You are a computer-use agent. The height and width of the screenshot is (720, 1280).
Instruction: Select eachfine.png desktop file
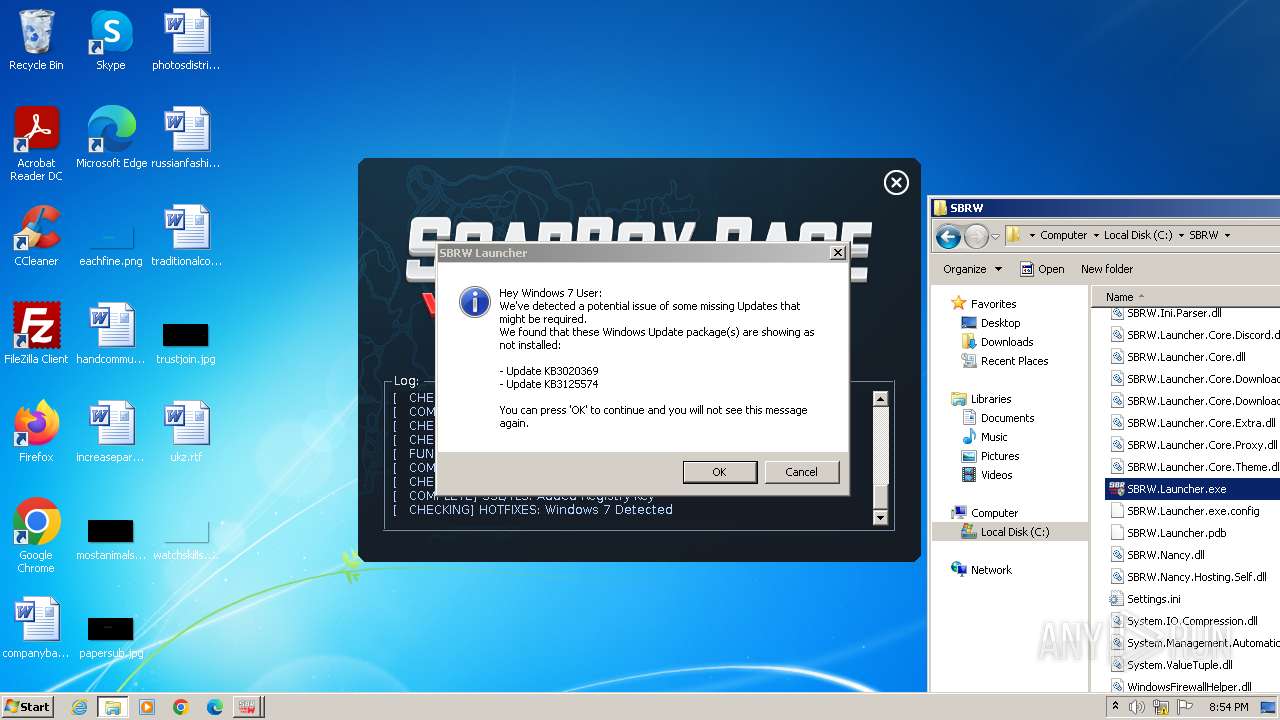[111, 245]
